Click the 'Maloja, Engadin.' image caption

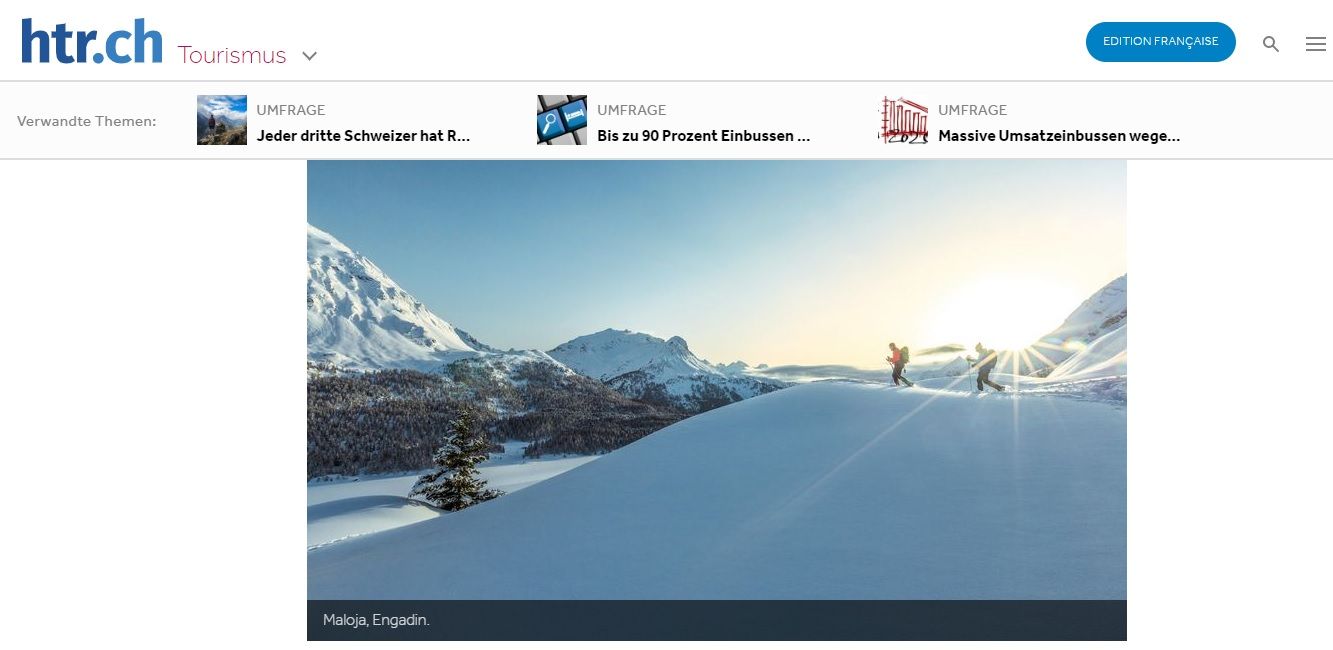click(376, 620)
